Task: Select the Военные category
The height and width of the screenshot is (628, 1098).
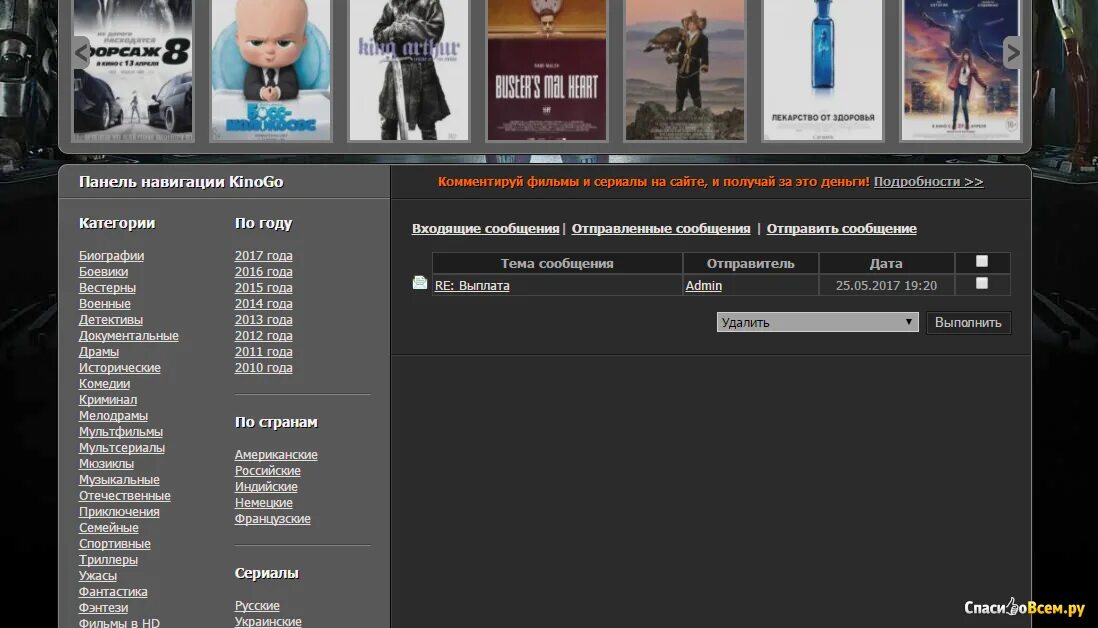Action: 104,304
